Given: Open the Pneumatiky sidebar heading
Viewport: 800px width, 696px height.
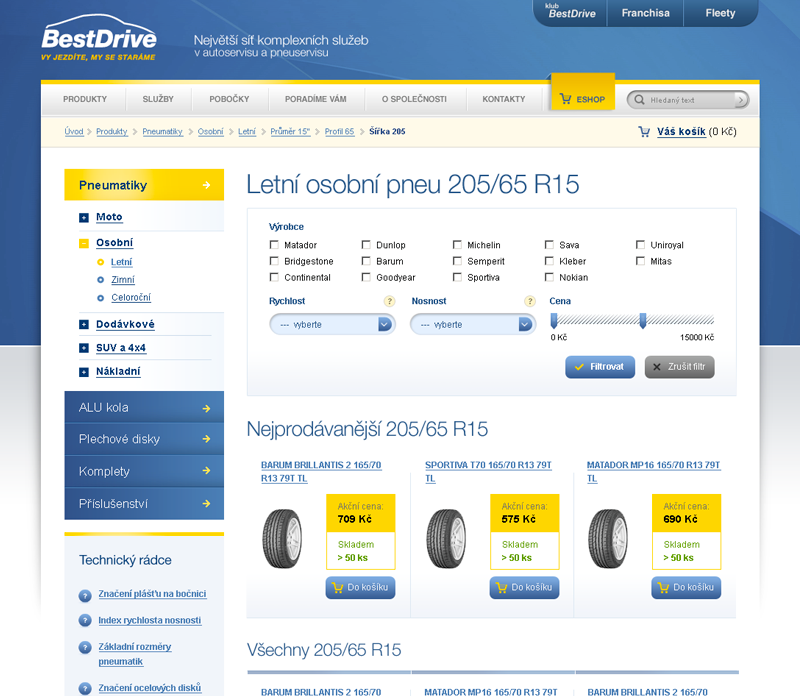Looking at the screenshot, I should pyautogui.click(x=144, y=185).
